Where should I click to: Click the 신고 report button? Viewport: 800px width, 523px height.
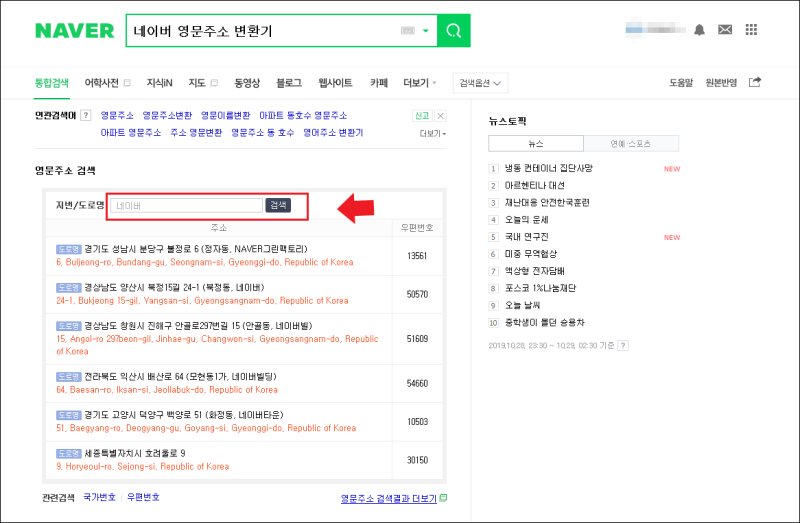coord(422,116)
